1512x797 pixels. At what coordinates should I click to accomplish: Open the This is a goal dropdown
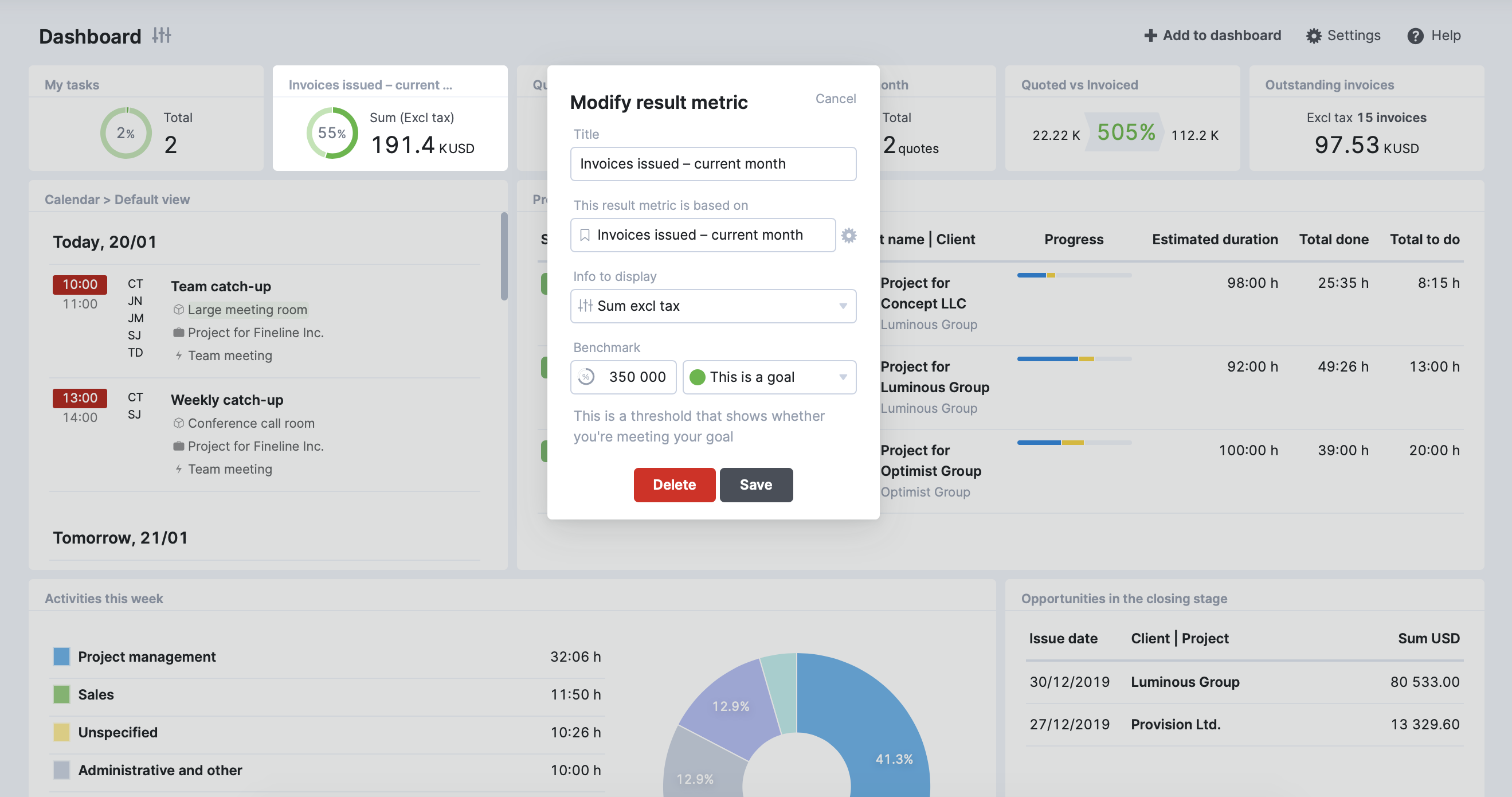(x=769, y=377)
